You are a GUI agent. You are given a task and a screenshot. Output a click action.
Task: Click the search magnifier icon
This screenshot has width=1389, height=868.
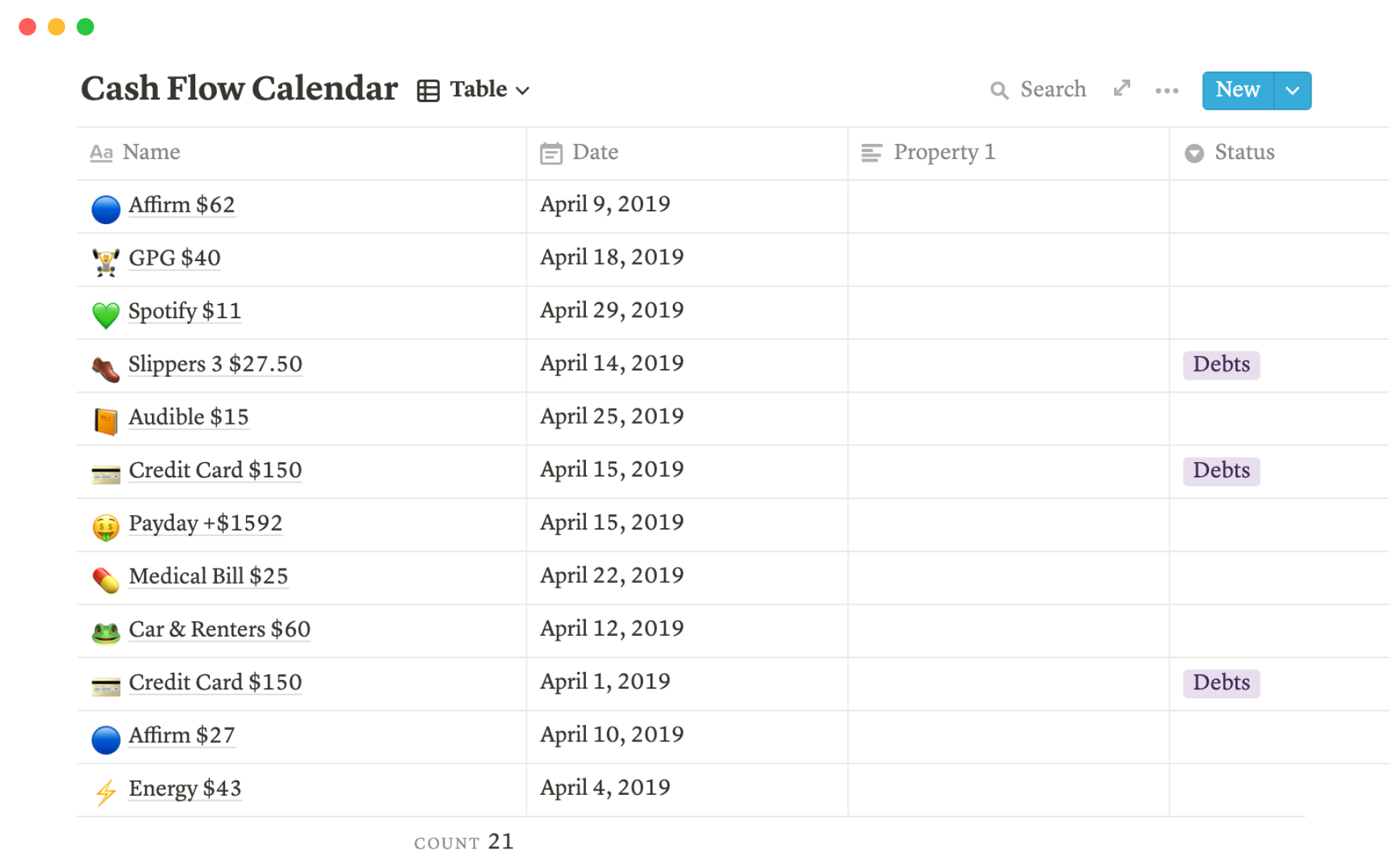point(999,90)
